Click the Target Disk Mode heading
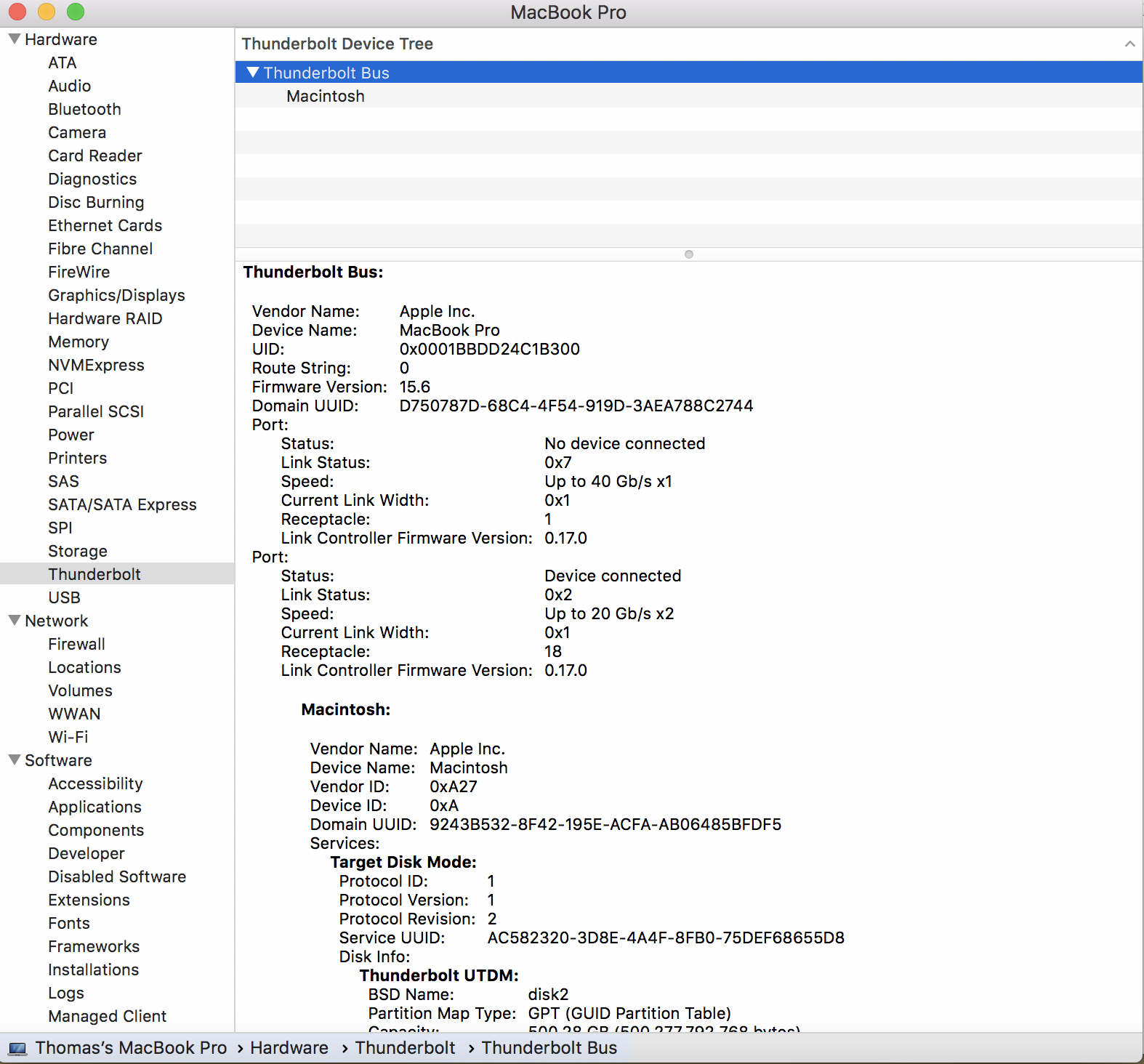 pyautogui.click(x=403, y=862)
